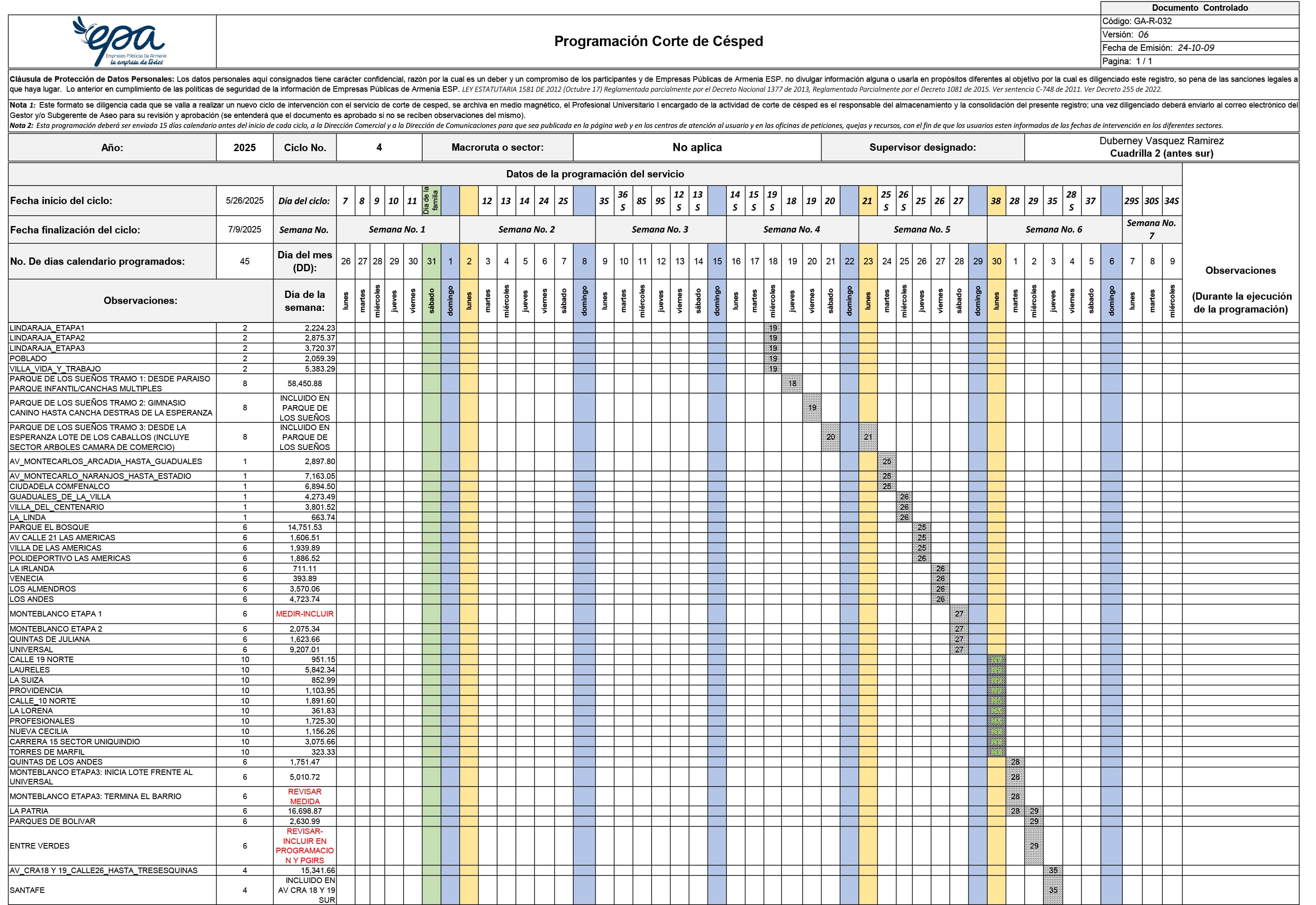Select the 'Supervisor designado:' label

click(x=923, y=147)
